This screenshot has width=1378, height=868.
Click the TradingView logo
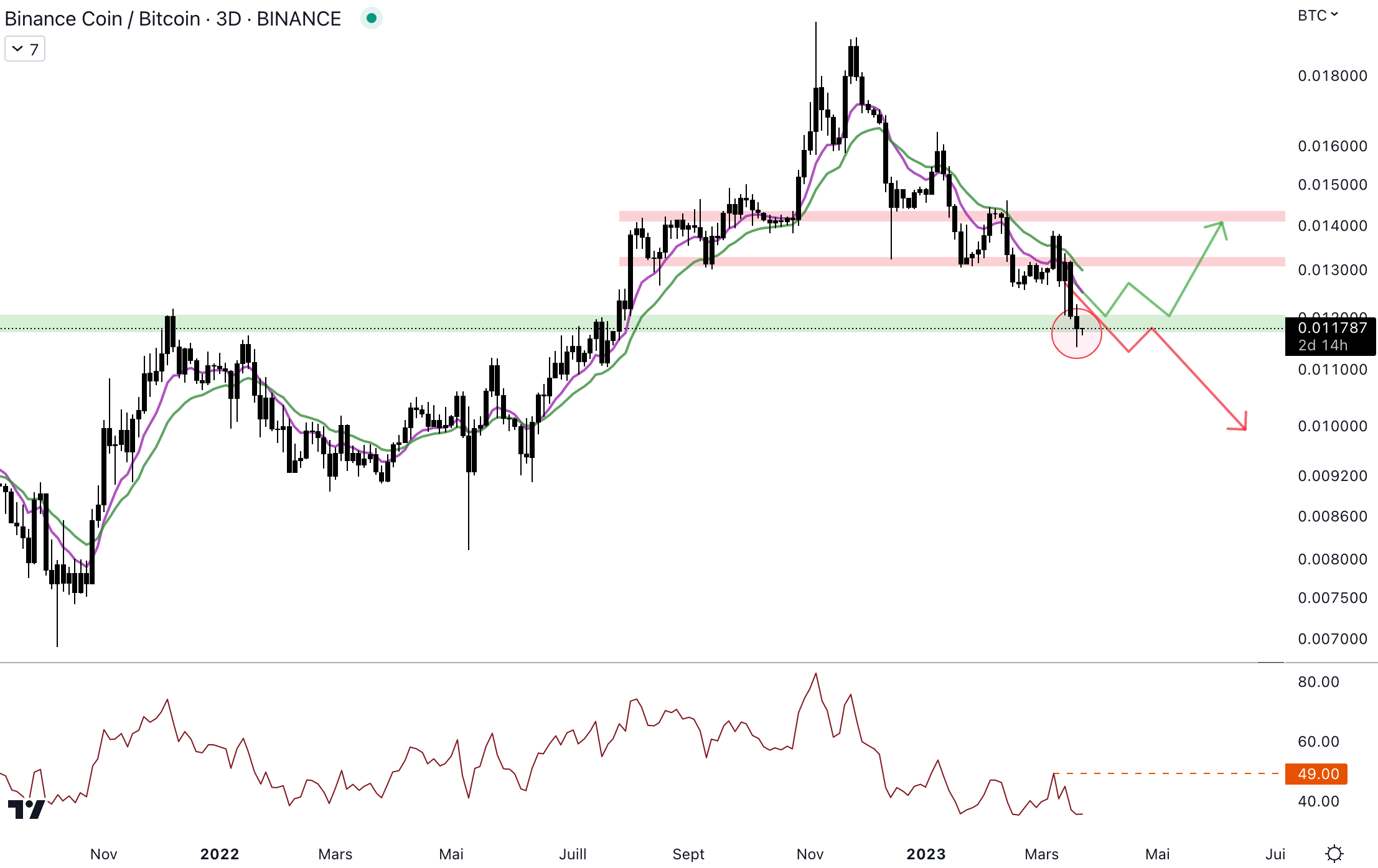pyautogui.click(x=26, y=809)
